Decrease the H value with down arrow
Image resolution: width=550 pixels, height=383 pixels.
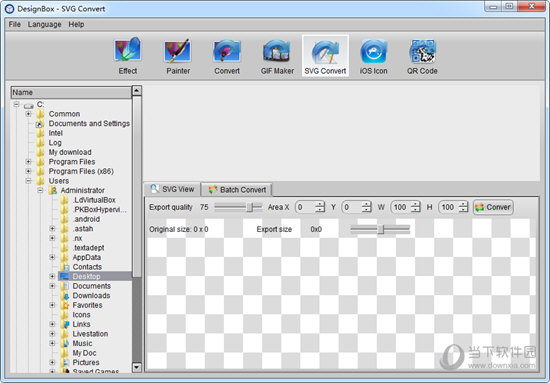pos(463,210)
